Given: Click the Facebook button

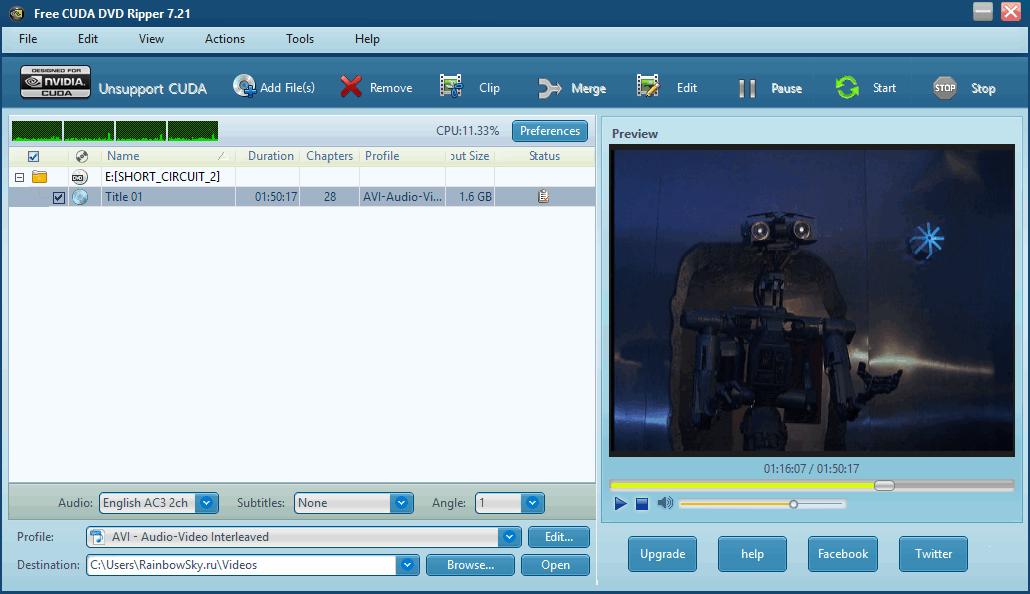Looking at the screenshot, I should tap(843, 554).
